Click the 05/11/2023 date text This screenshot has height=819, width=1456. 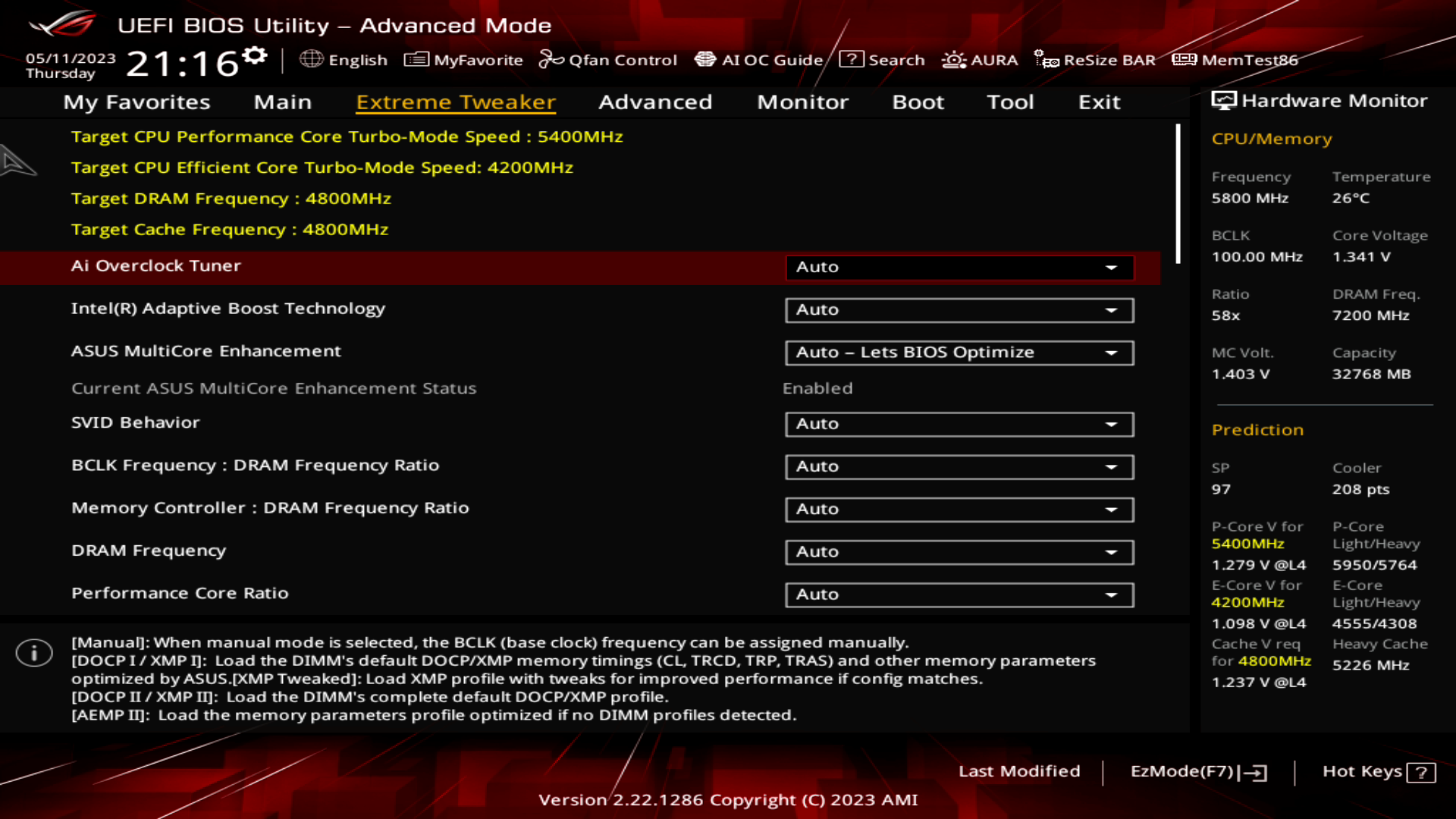point(71,58)
